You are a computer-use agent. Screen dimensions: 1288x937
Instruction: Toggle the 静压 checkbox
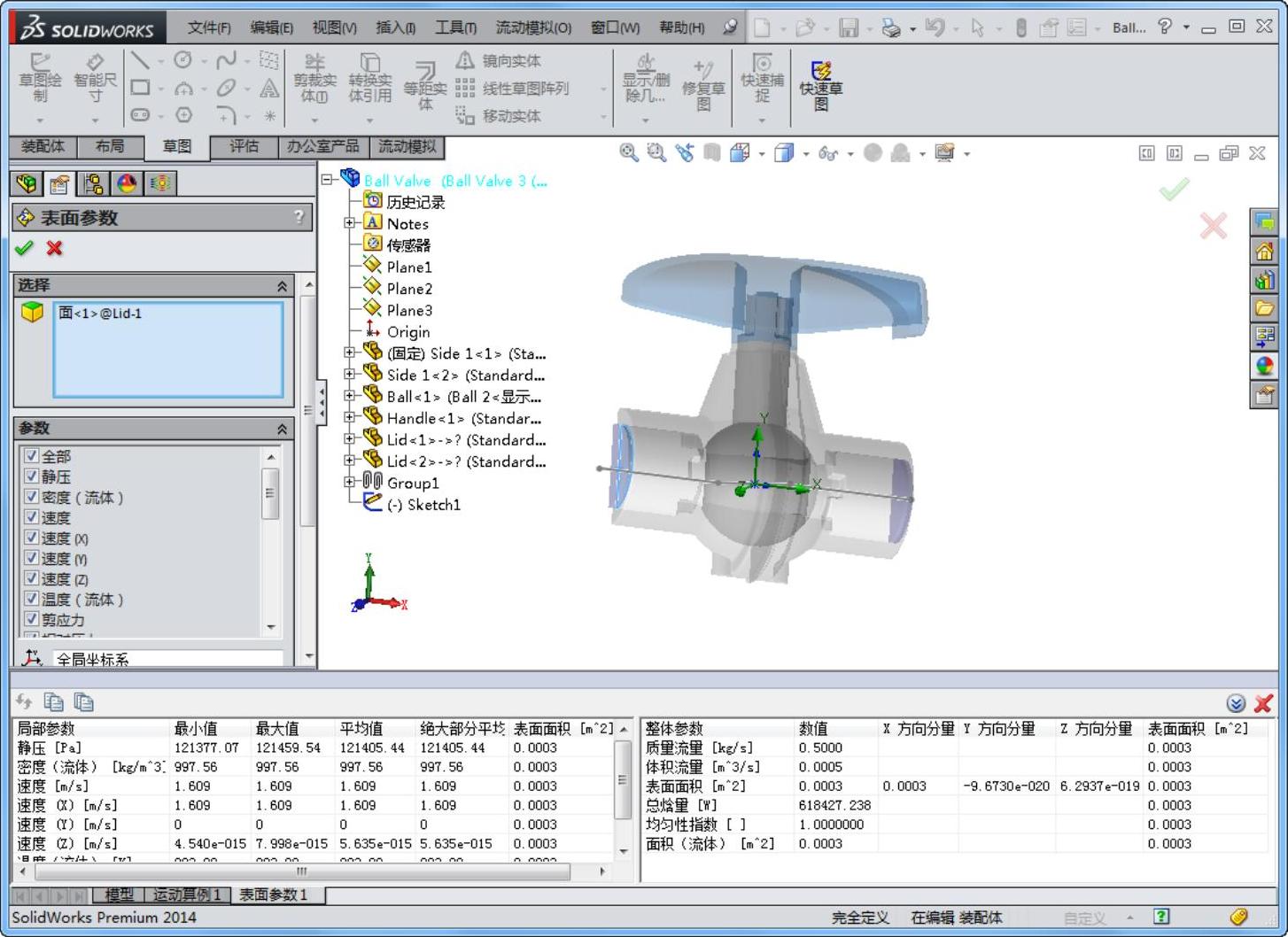click(x=31, y=476)
